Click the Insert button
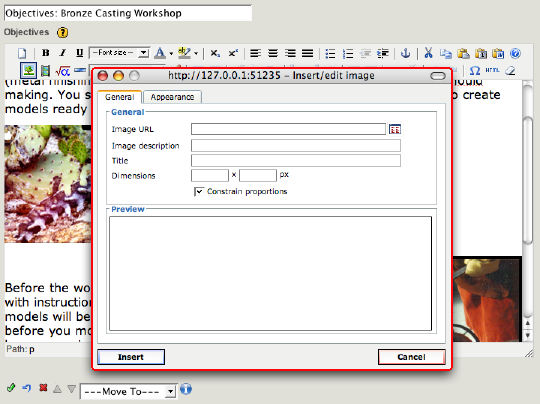This screenshot has width=540, height=404. (x=131, y=357)
